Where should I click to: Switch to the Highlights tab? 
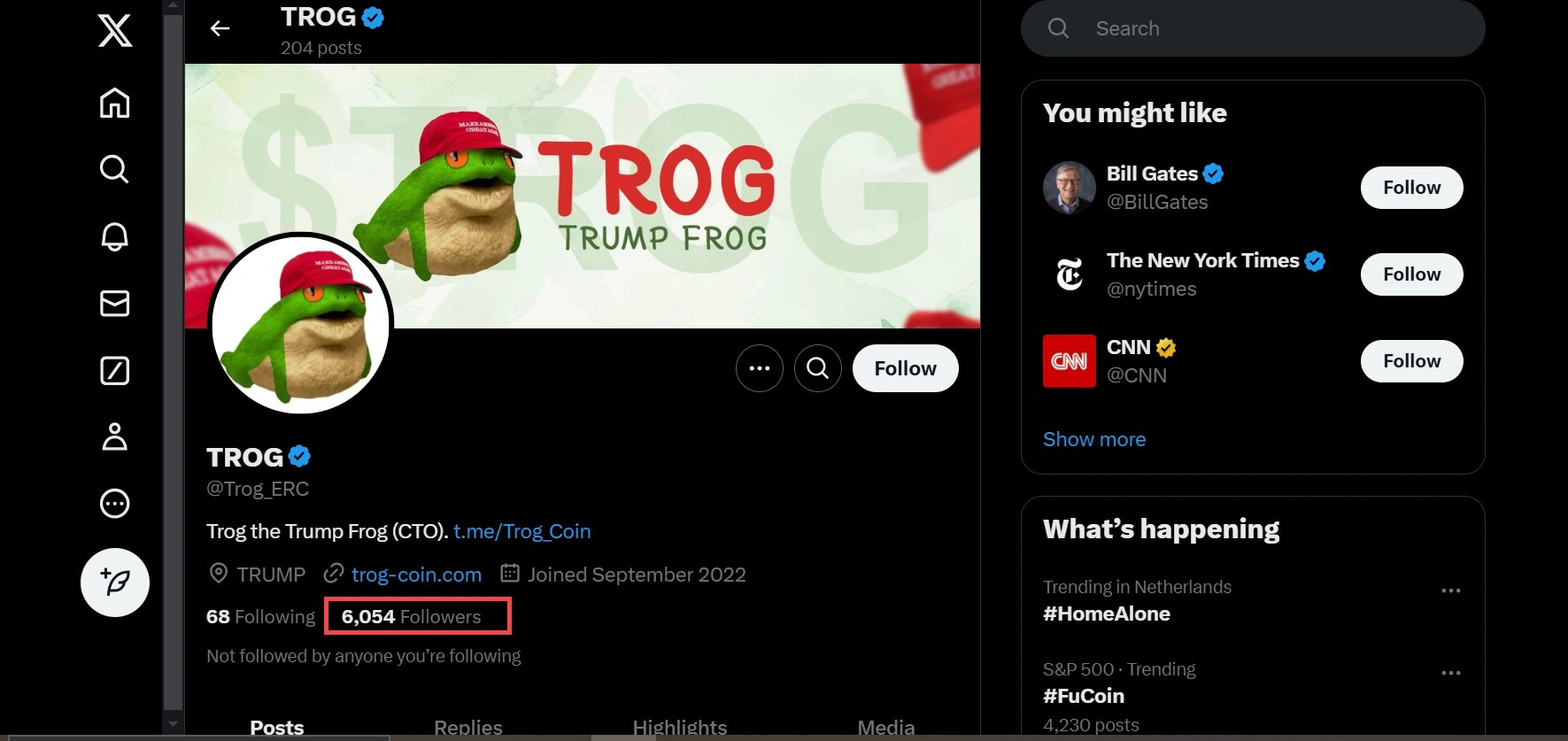pyautogui.click(x=679, y=728)
